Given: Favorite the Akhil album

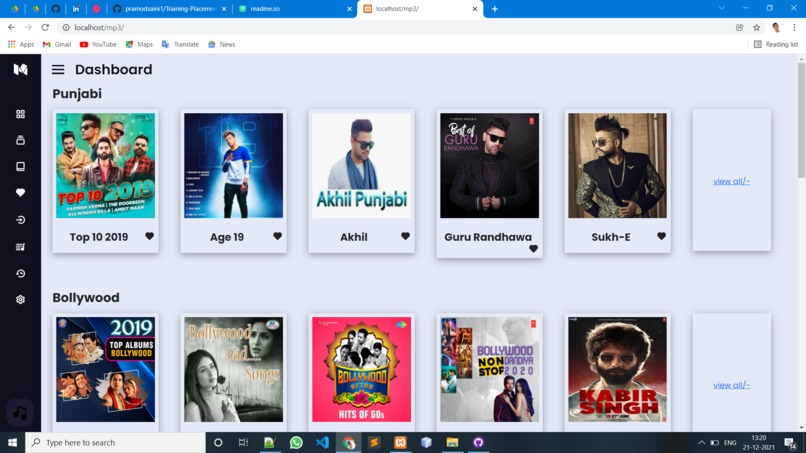Looking at the screenshot, I should click(x=406, y=236).
